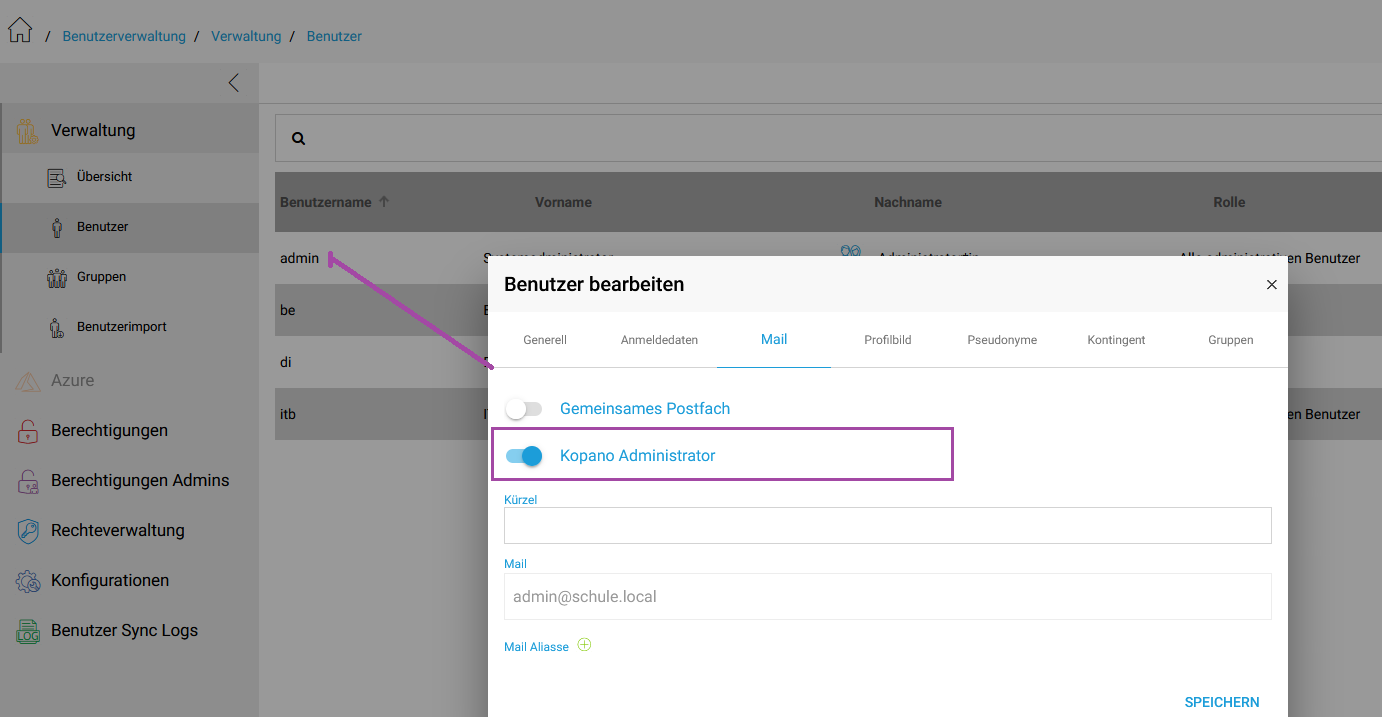Disable the Kopano Administrator toggle
This screenshot has width=1382, height=717.
524,456
